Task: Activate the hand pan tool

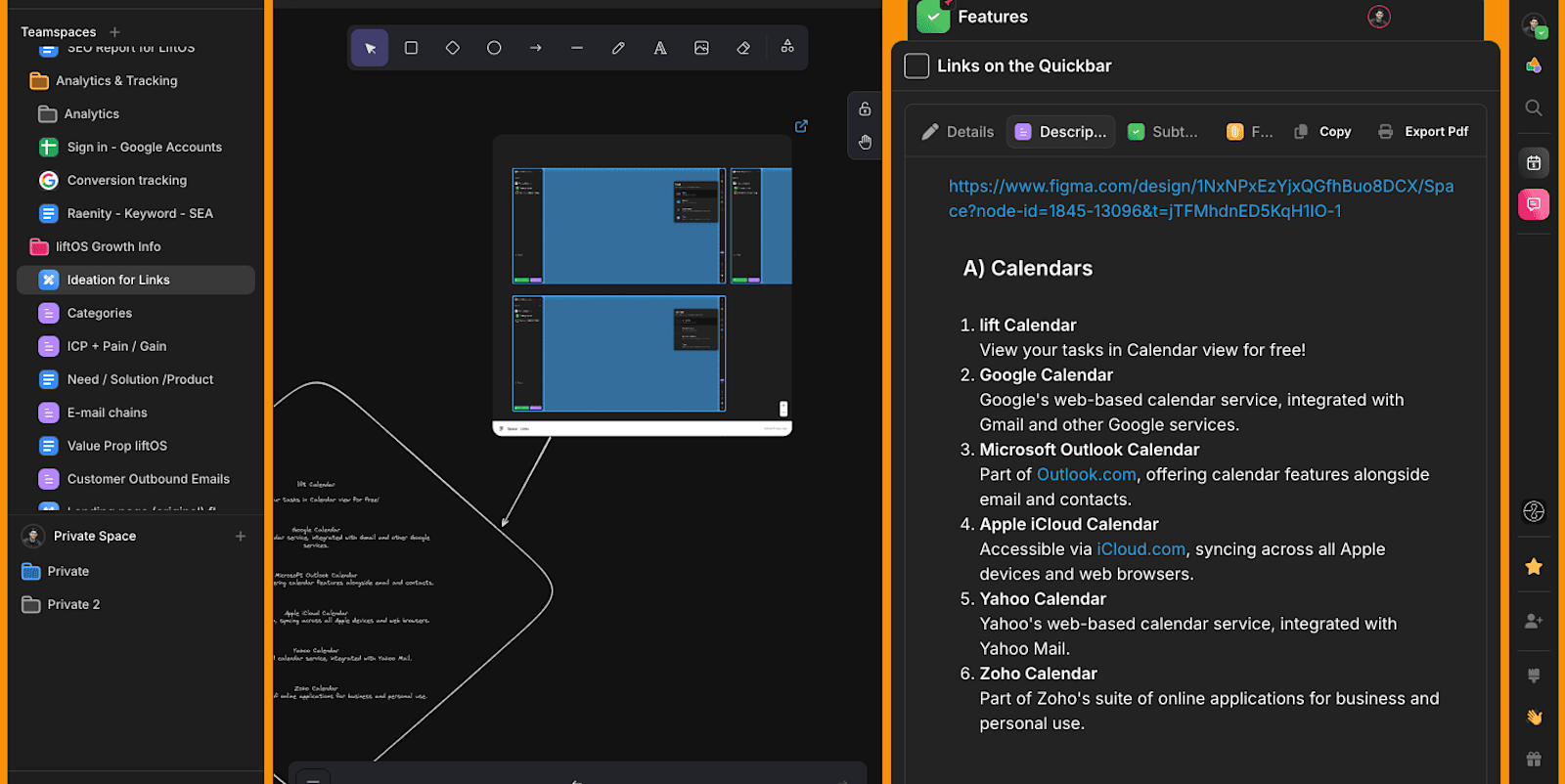Action: [x=865, y=142]
